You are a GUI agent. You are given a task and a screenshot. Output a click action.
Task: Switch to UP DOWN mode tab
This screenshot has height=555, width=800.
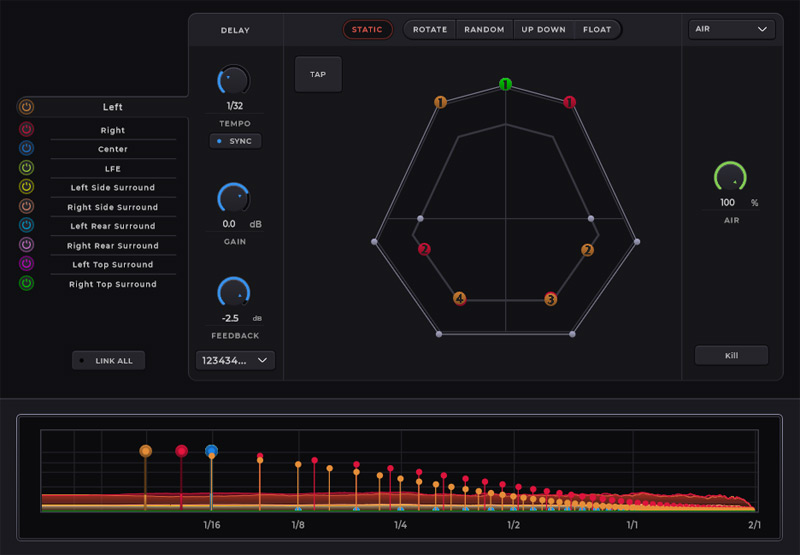543,30
